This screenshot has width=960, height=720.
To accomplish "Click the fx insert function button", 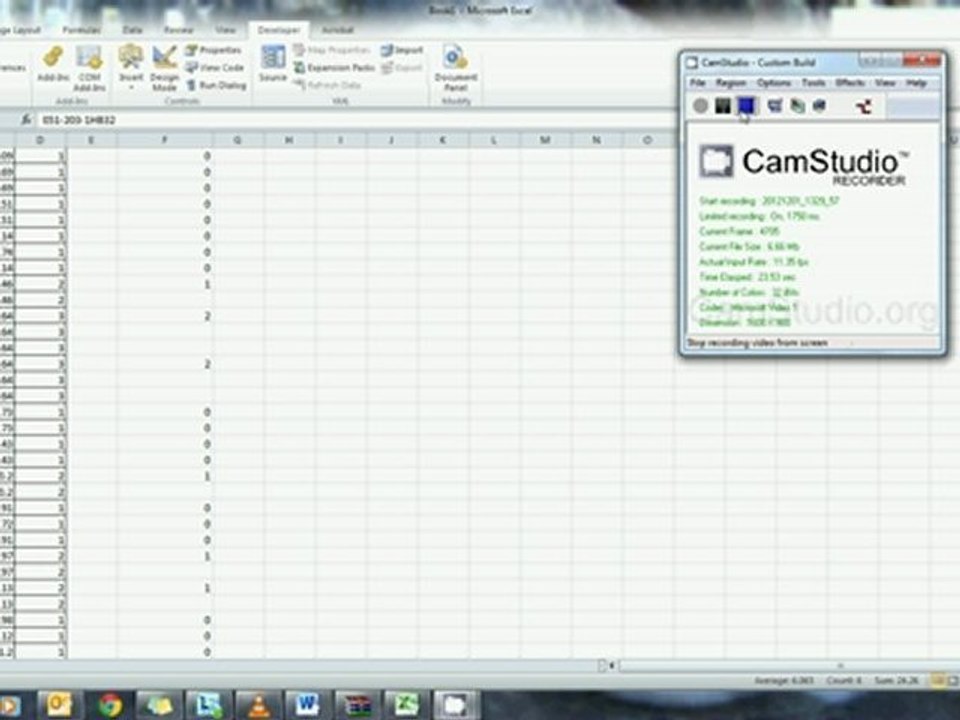I will point(26,120).
